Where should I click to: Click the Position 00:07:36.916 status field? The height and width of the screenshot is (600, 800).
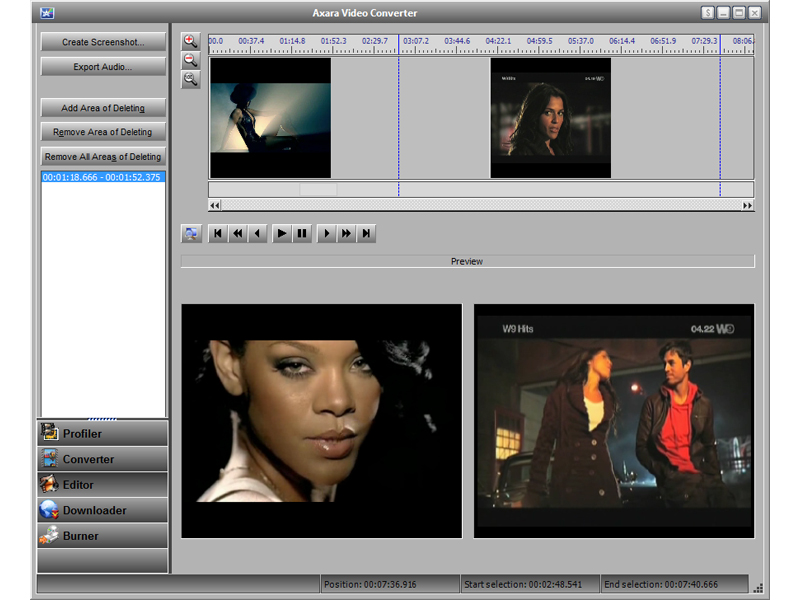point(390,584)
